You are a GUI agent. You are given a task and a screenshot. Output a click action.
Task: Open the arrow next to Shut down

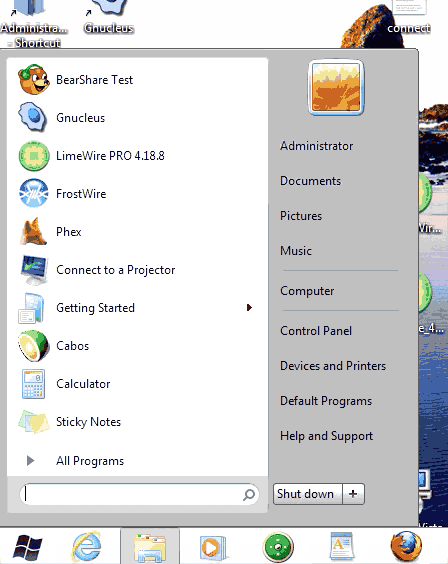[353, 494]
